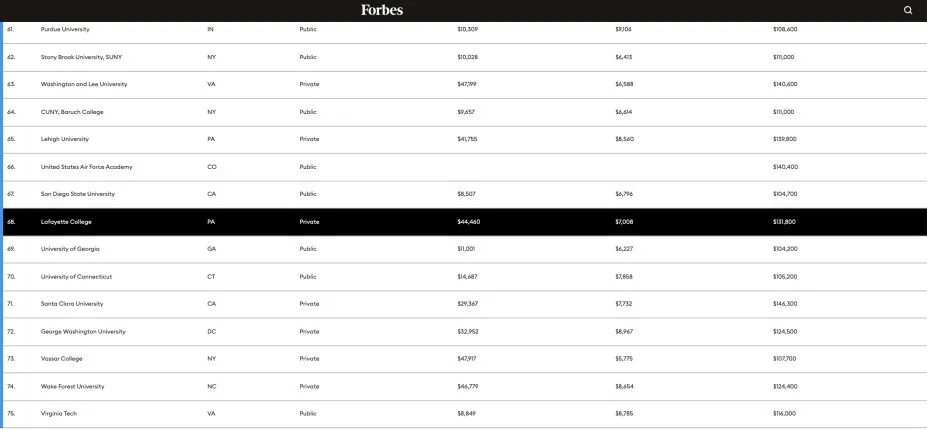
Task: Open San Diego State University row
Action: [77, 194]
